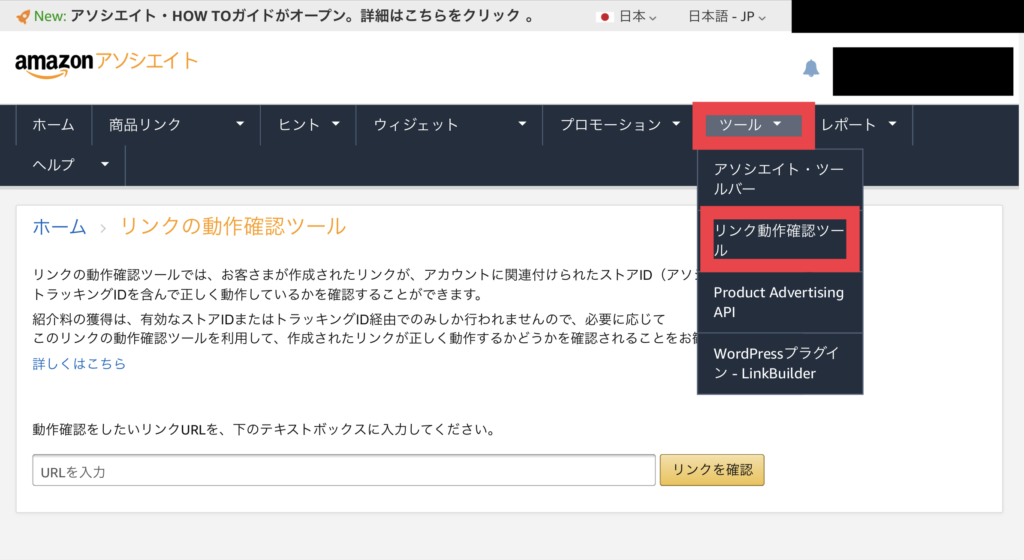Image resolution: width=1024 pixels, height=560 pixels.
Task: Open the 商品リンク menu
Action: 145,125
